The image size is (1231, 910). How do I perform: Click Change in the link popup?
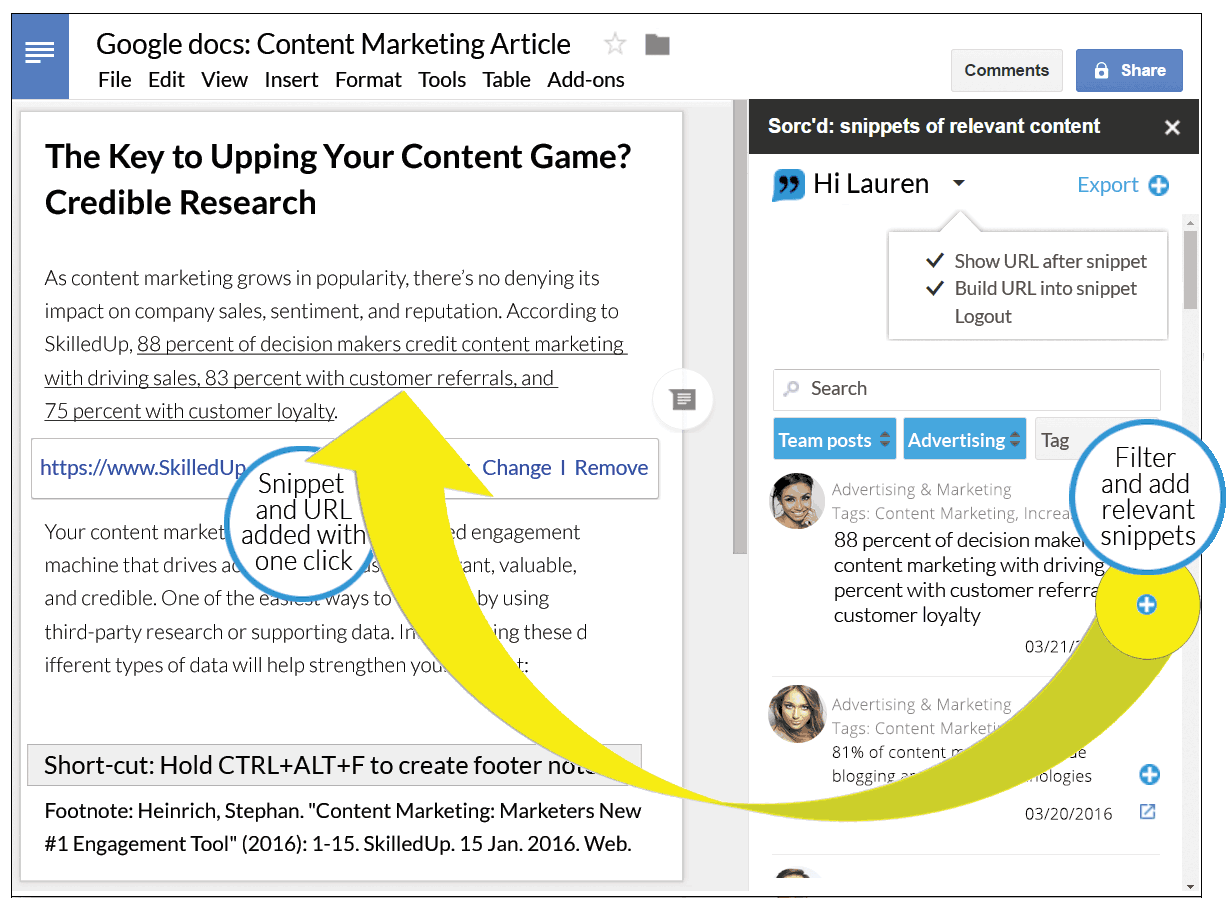coord(516,468)
